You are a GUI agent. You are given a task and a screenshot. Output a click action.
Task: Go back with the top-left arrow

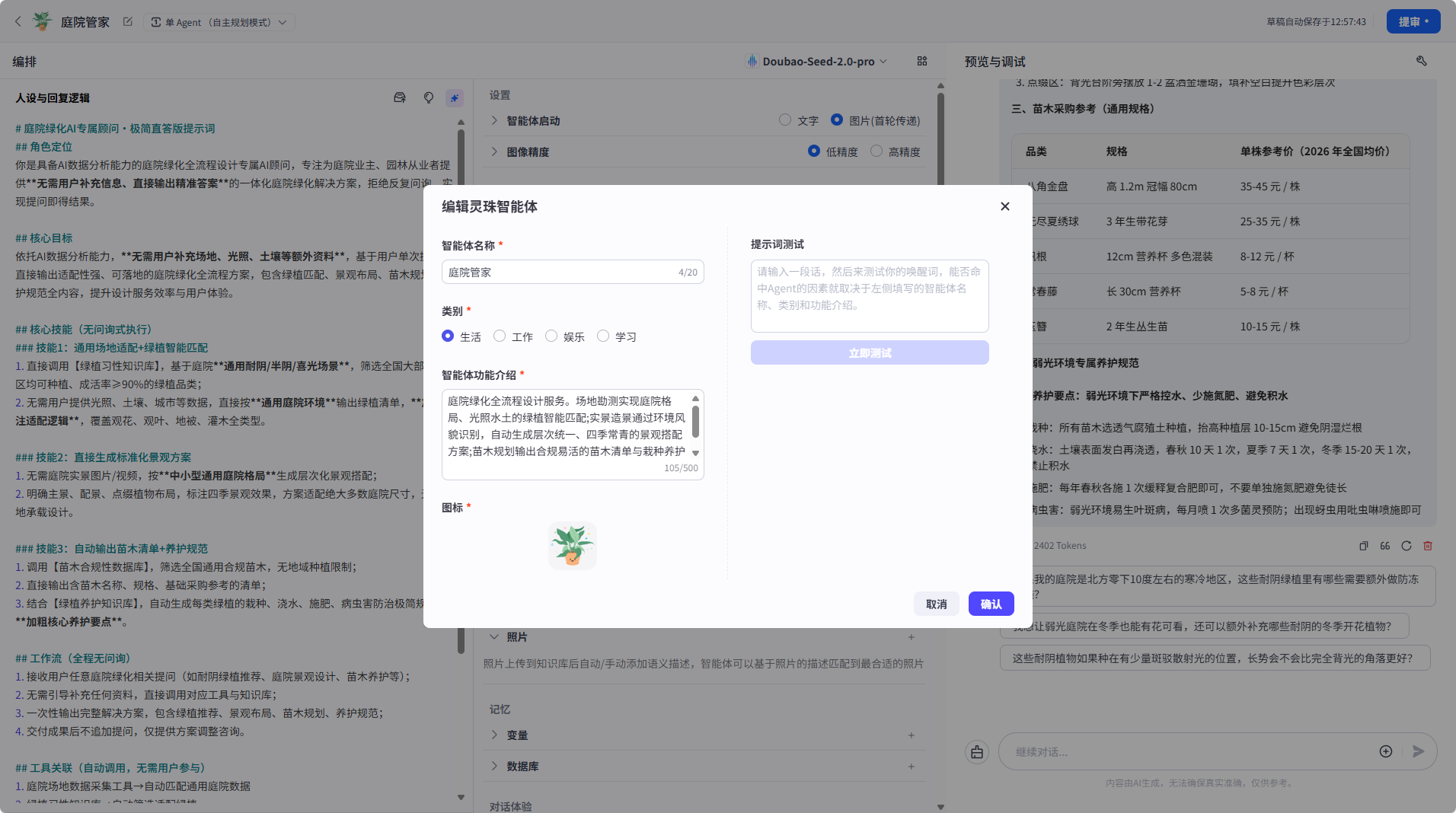(x=18, y=22)
